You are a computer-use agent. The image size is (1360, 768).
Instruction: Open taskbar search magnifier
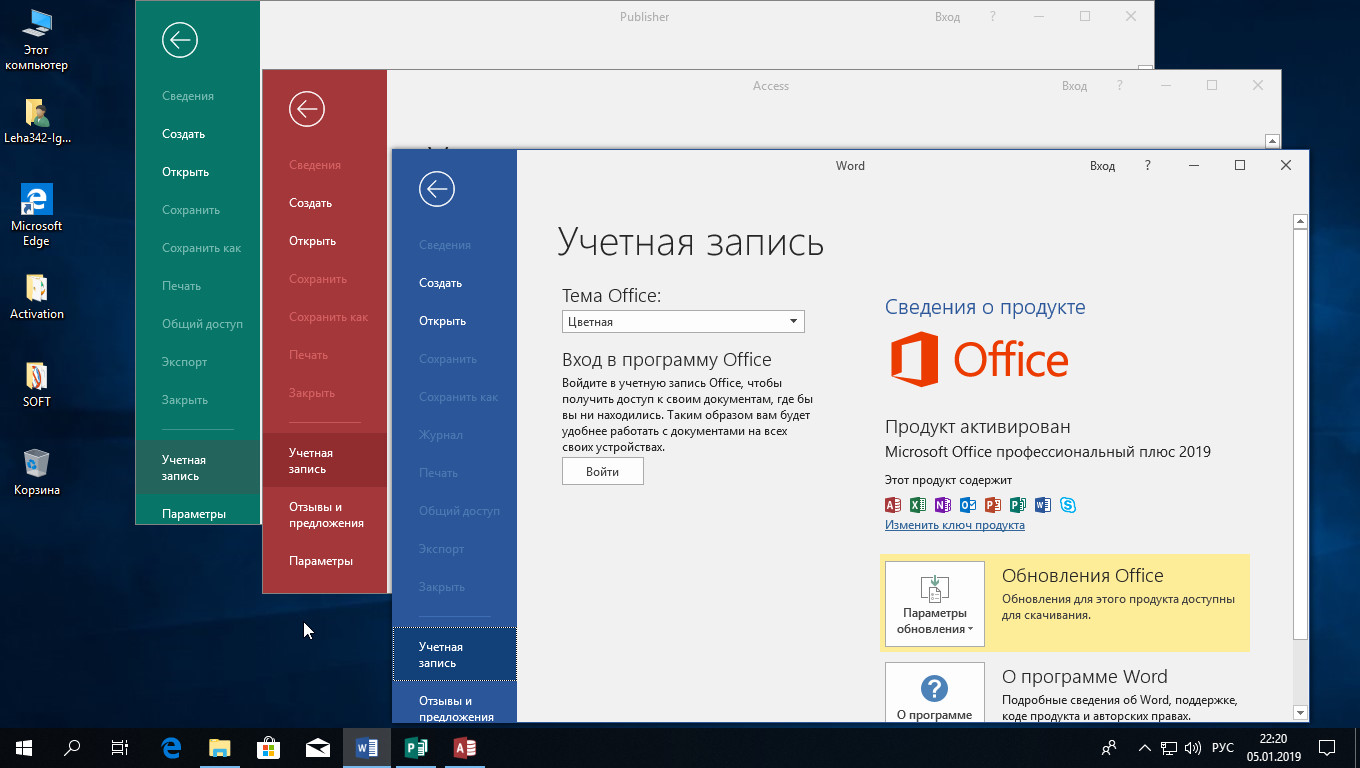[x=72, y=747]
